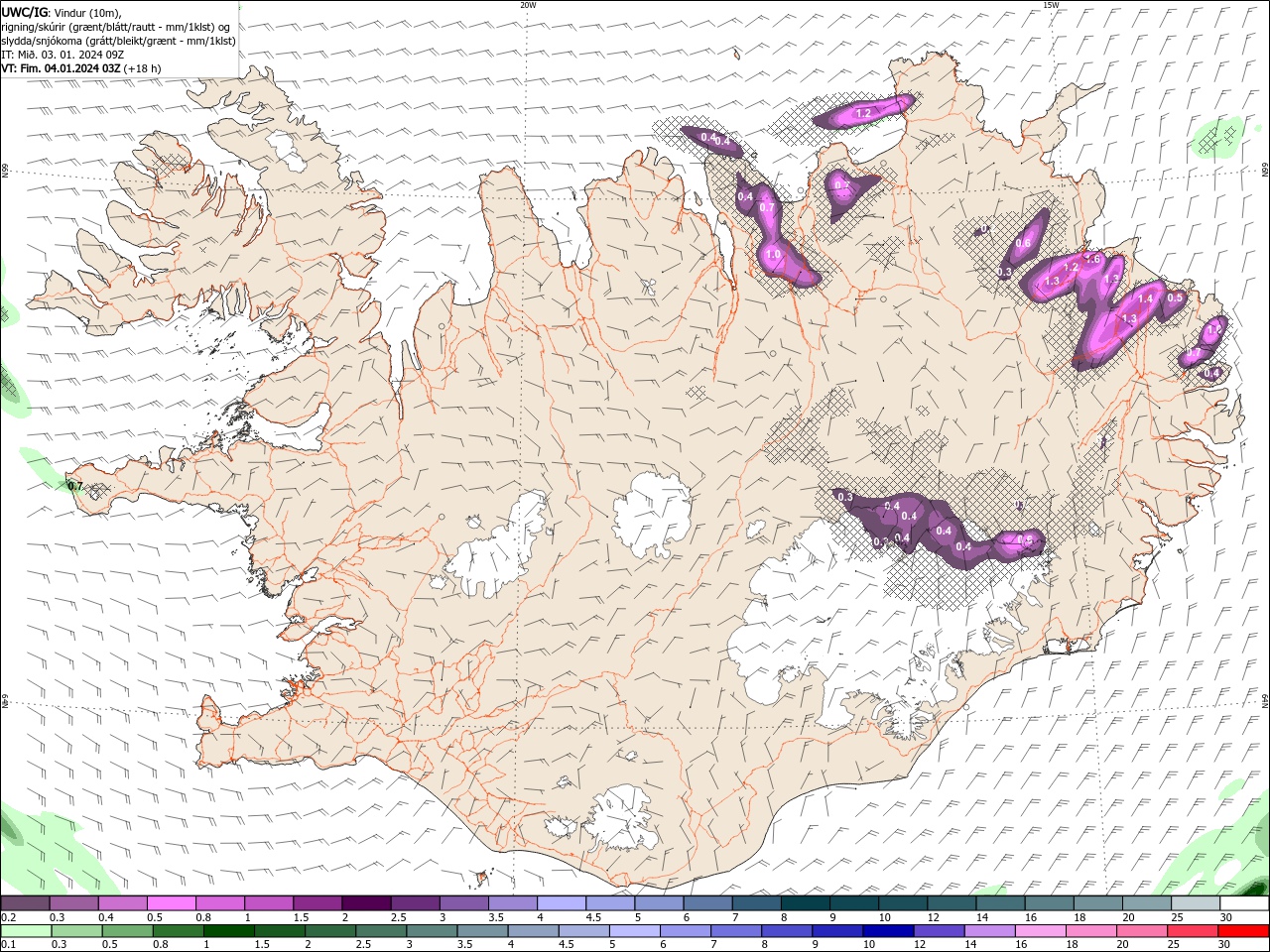Click the 20W longitude label

click(528, 5)
